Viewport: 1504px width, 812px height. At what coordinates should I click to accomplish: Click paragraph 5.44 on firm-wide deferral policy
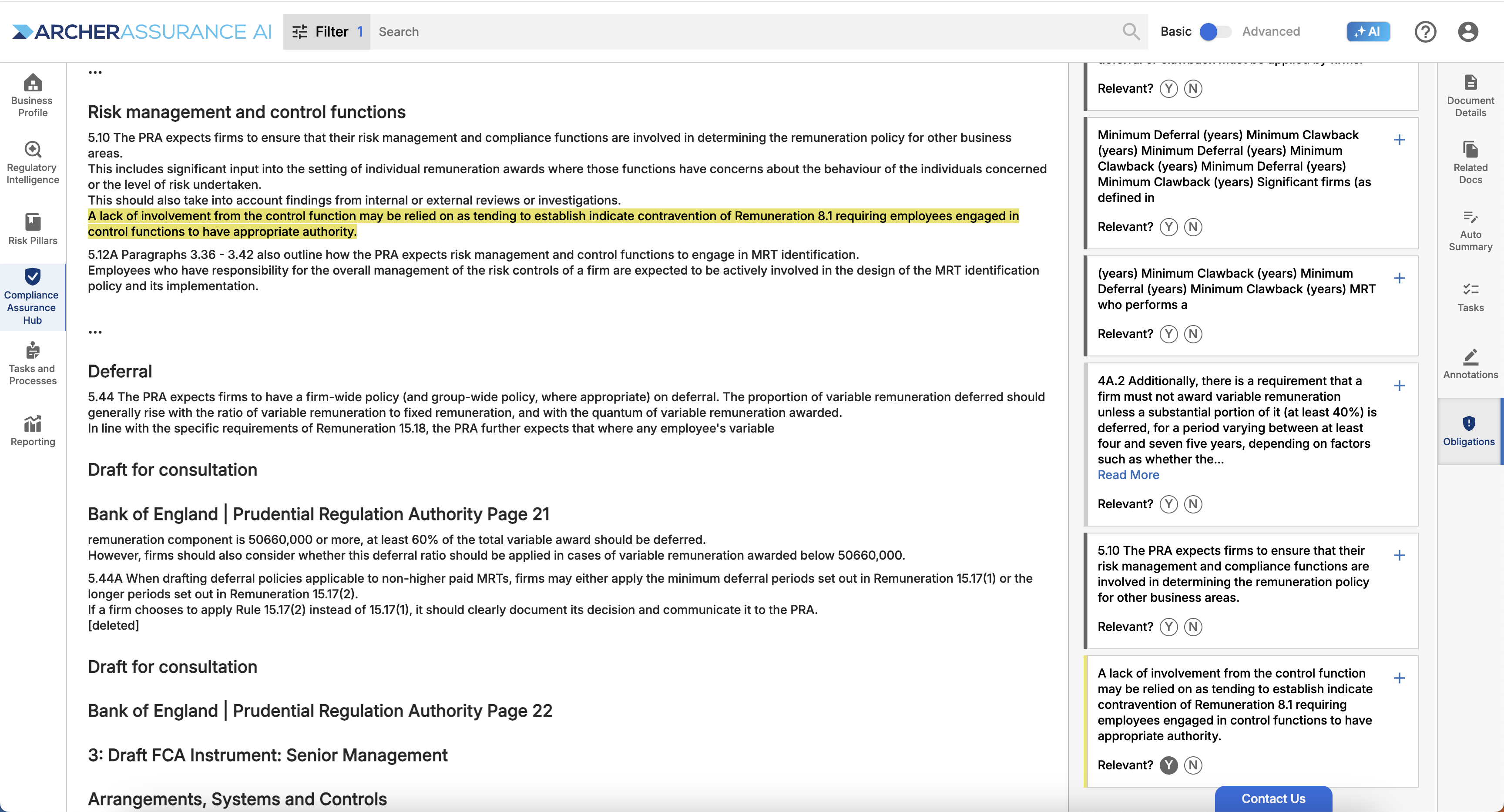pyautogui.click(x=566, y=413)
